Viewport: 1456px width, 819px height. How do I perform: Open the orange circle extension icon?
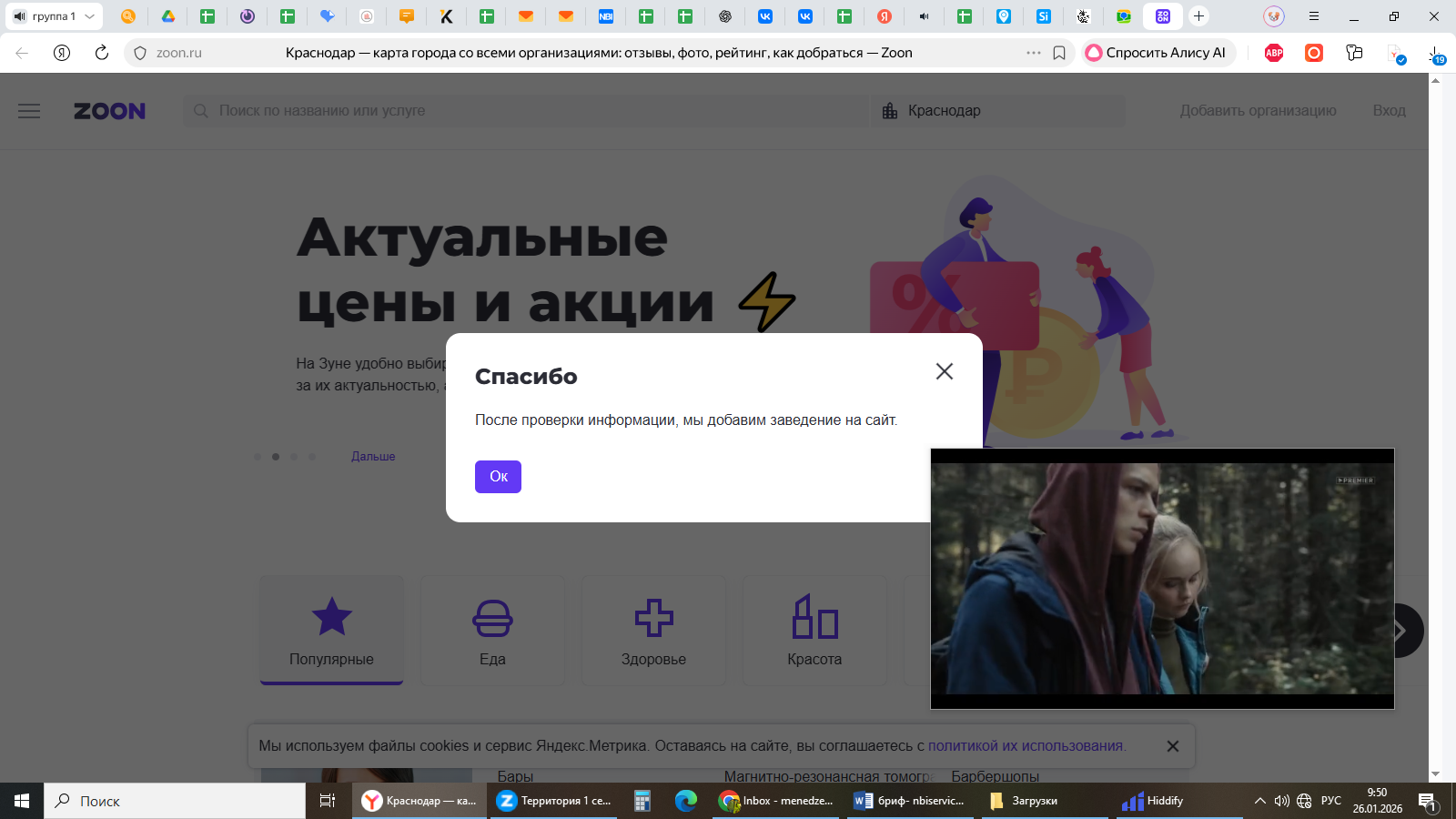coord(1314,53)
